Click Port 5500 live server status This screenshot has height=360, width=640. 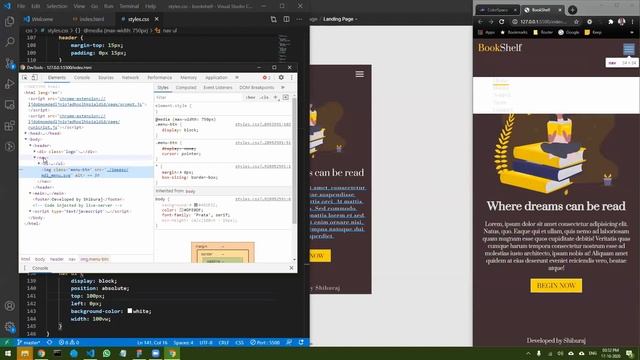[265, 342]
